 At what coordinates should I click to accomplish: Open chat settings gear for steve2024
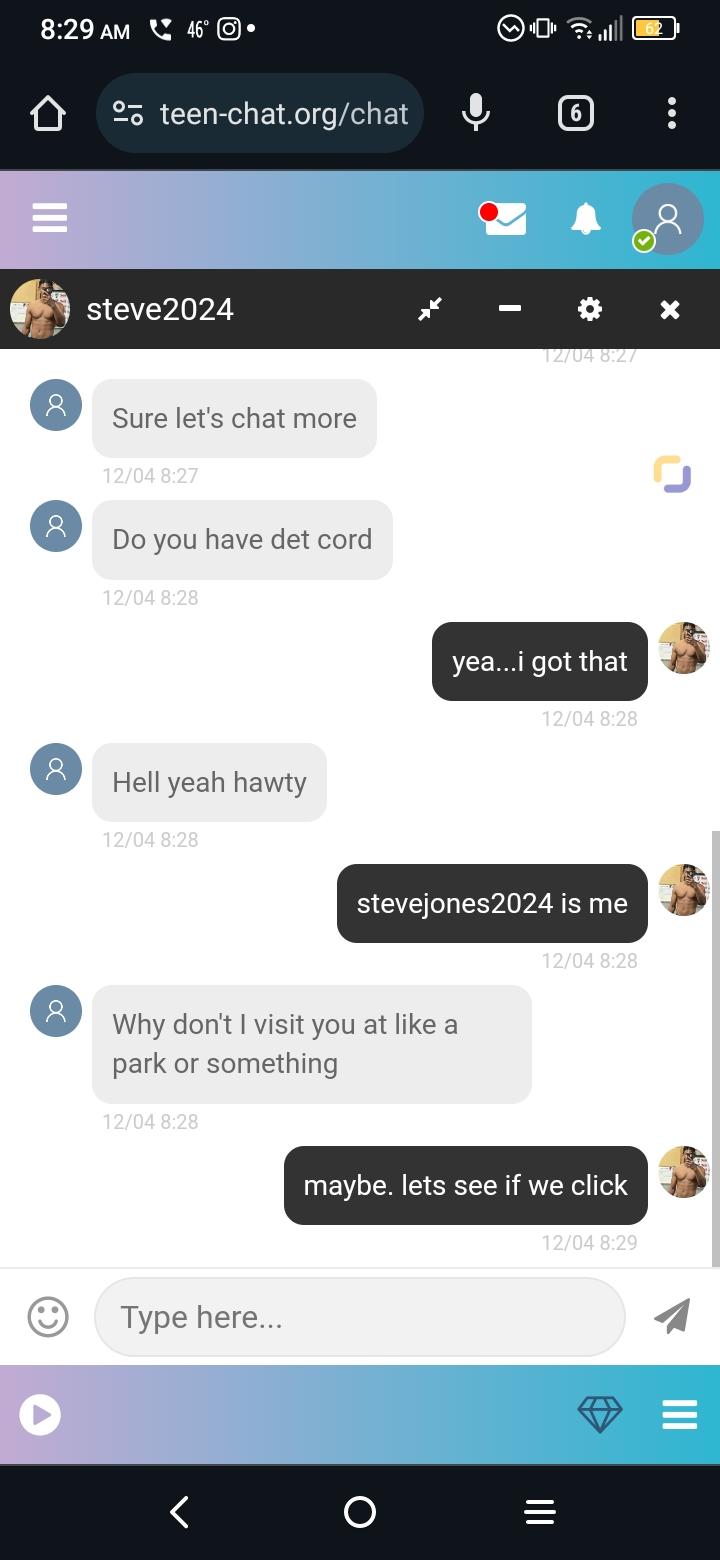(x=590, y=309)
